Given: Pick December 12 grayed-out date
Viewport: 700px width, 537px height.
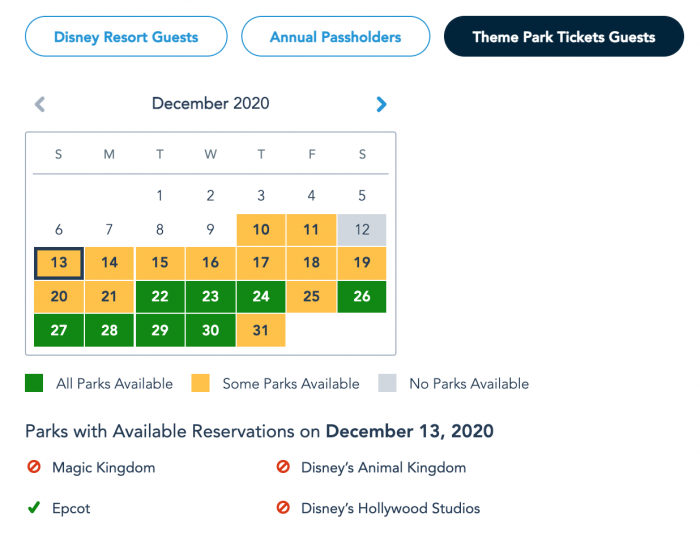Looking at the screenshot, I should [361, 230].
